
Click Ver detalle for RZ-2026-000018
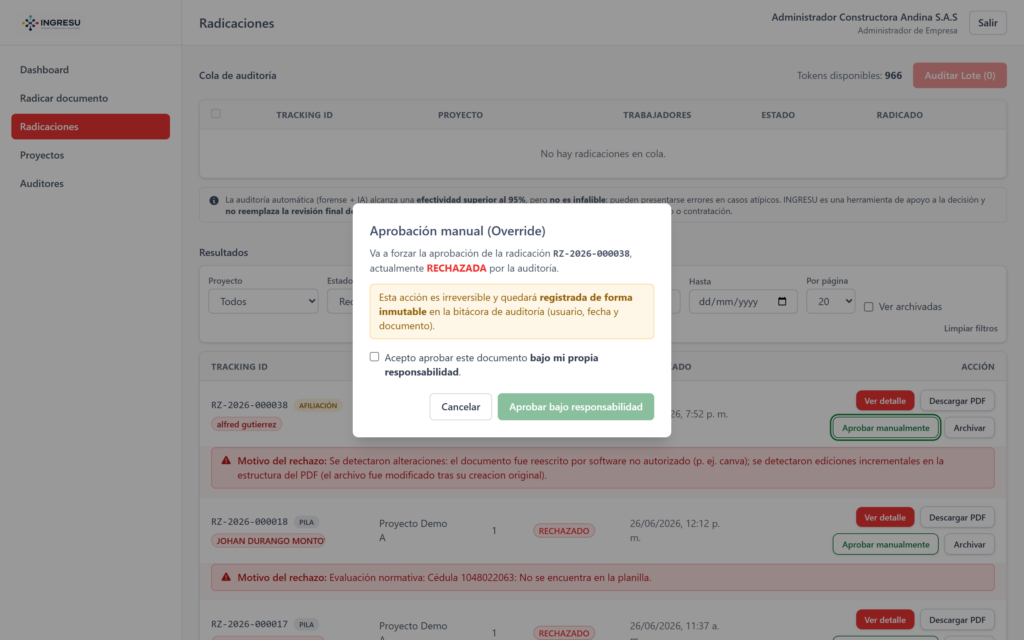point(885,517)
